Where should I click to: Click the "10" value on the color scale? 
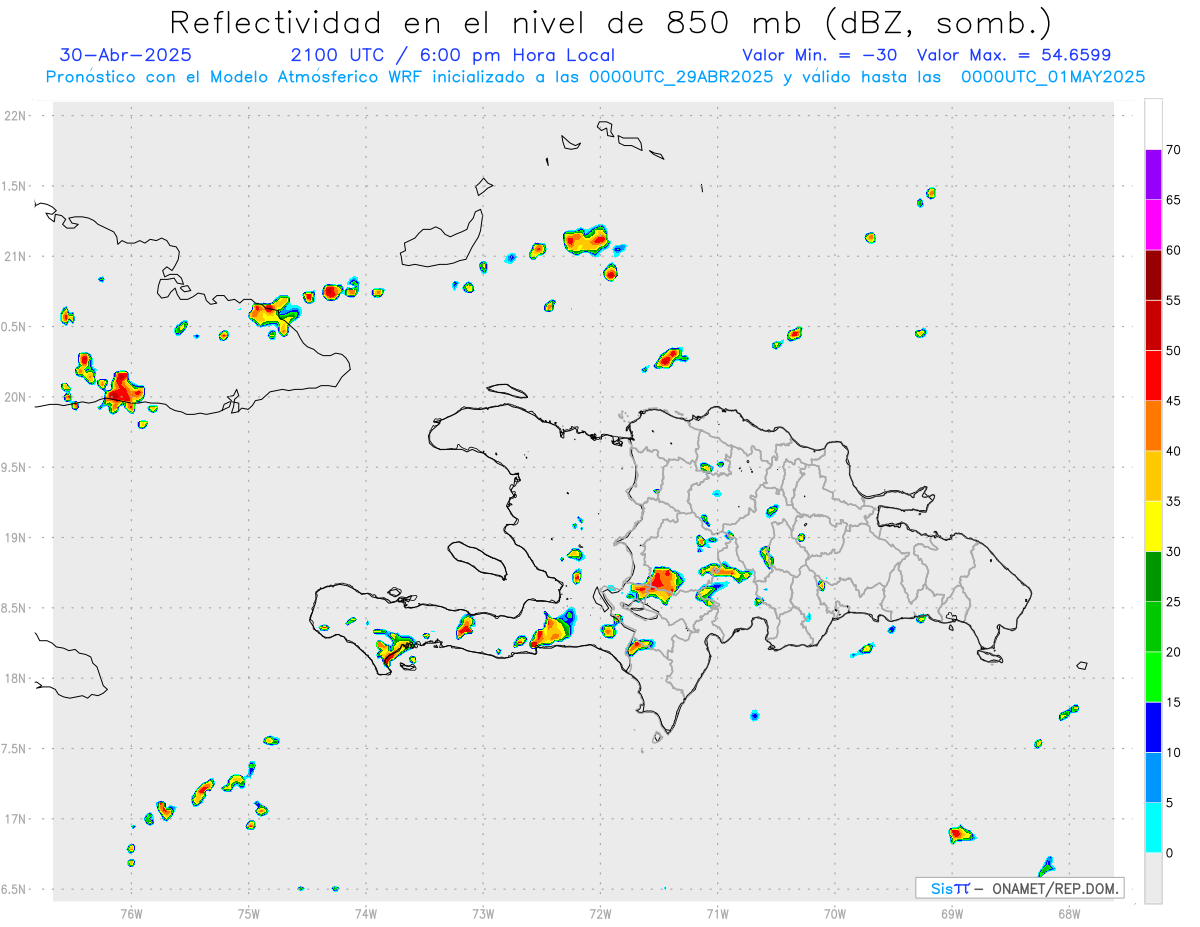click(x=1174, y=752)
